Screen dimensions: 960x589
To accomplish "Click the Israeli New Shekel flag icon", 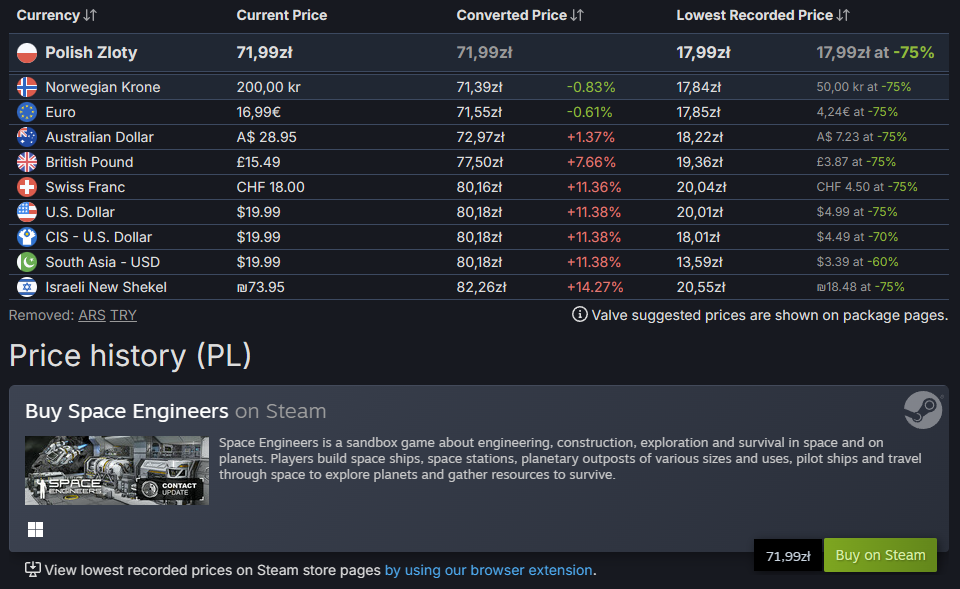I will (x=27, y=287).
